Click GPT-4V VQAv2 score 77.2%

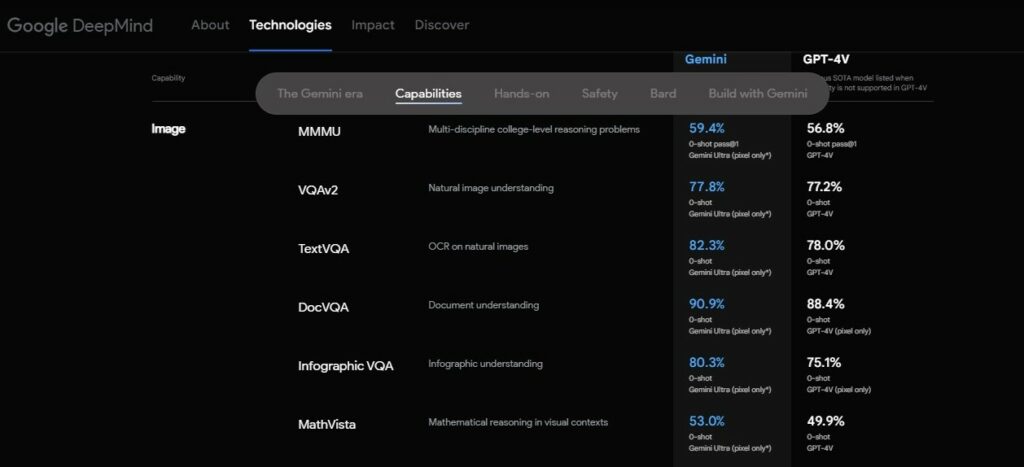click(824, 187)
